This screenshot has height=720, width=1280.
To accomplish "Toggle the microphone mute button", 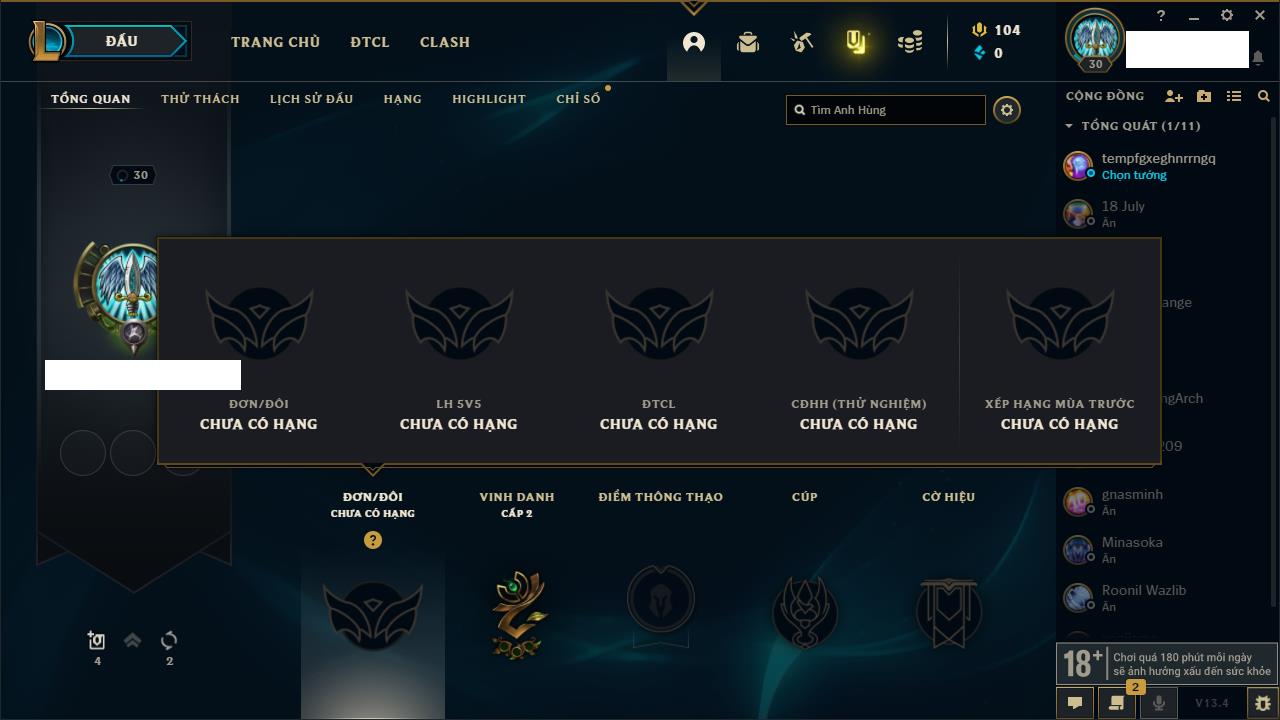I will [1159, 703].
